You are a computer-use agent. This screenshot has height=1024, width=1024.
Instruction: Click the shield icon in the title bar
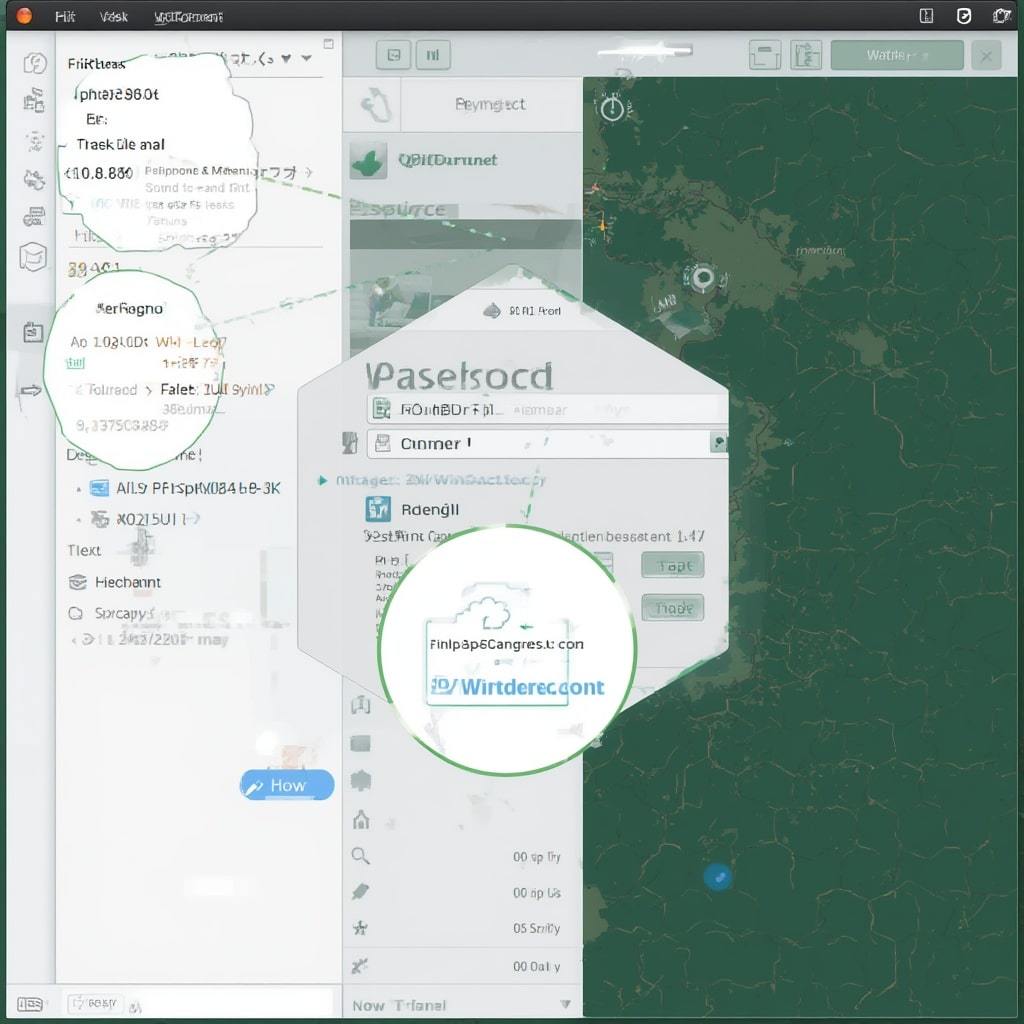pos(964,16)
